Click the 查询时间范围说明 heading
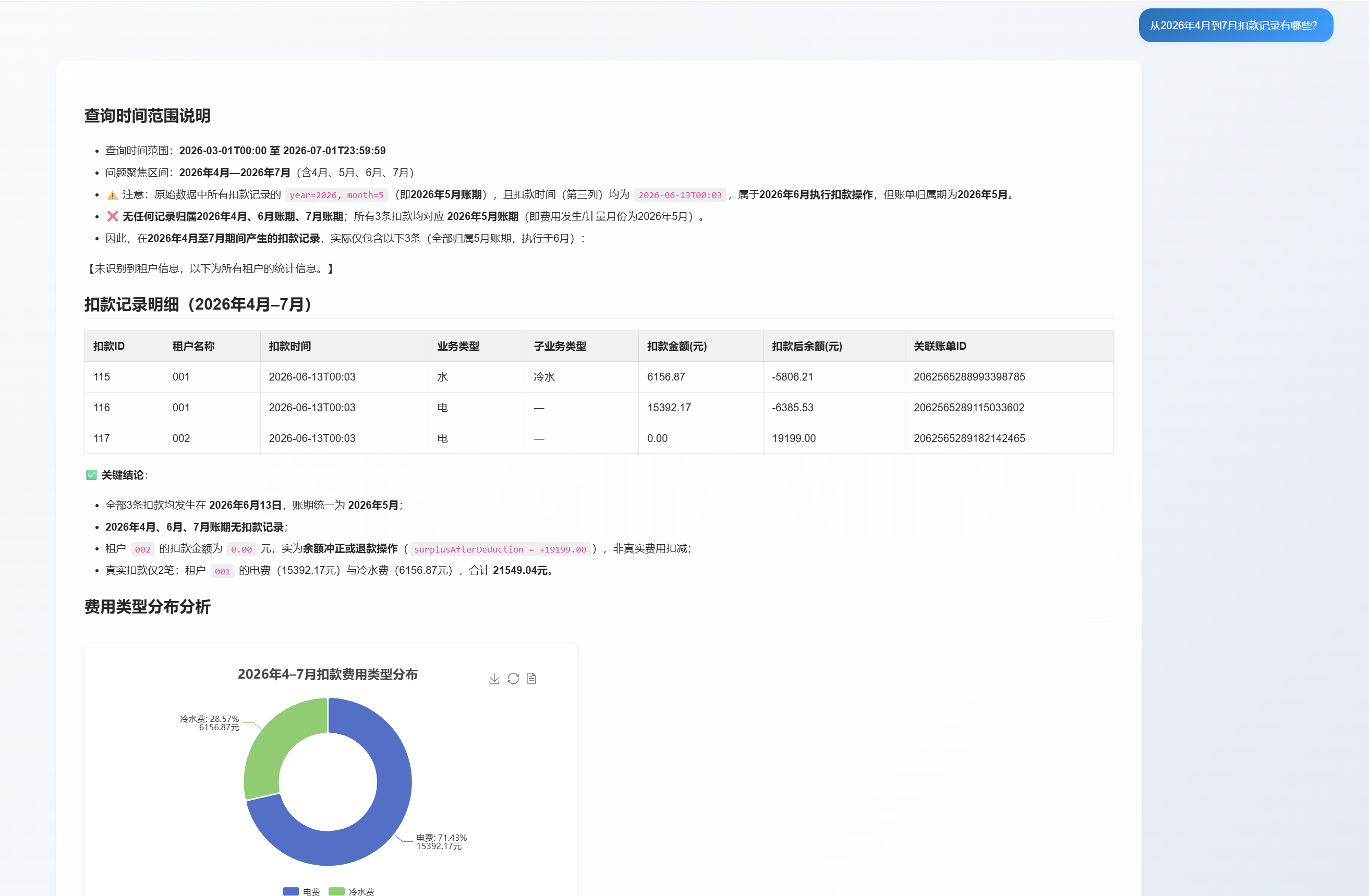Image resolution: width=1369 pixels, height=896 pixels. coord(147,116)
